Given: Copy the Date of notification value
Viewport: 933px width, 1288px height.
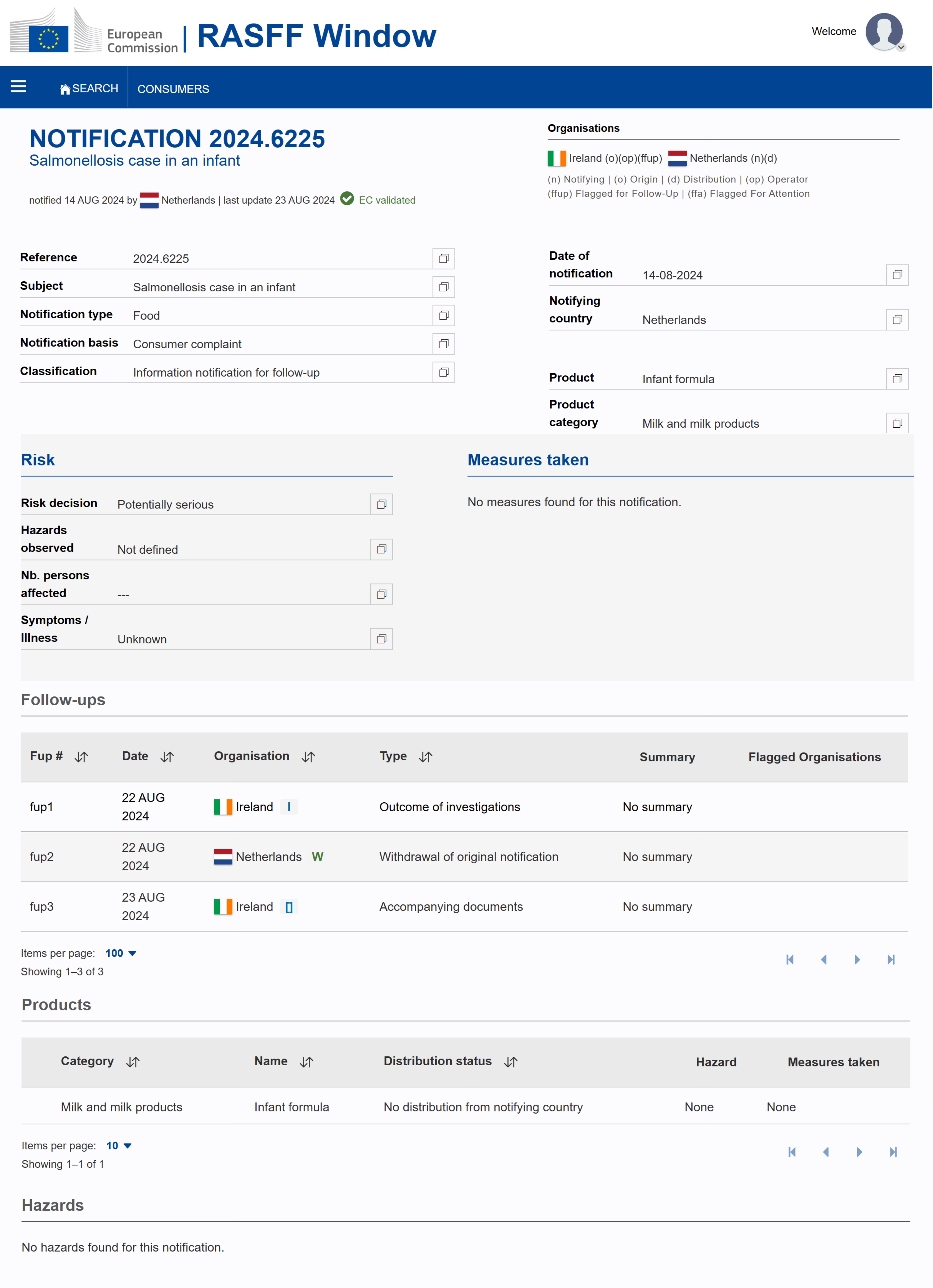Looking at the screenshot, I should pos(897,275).
